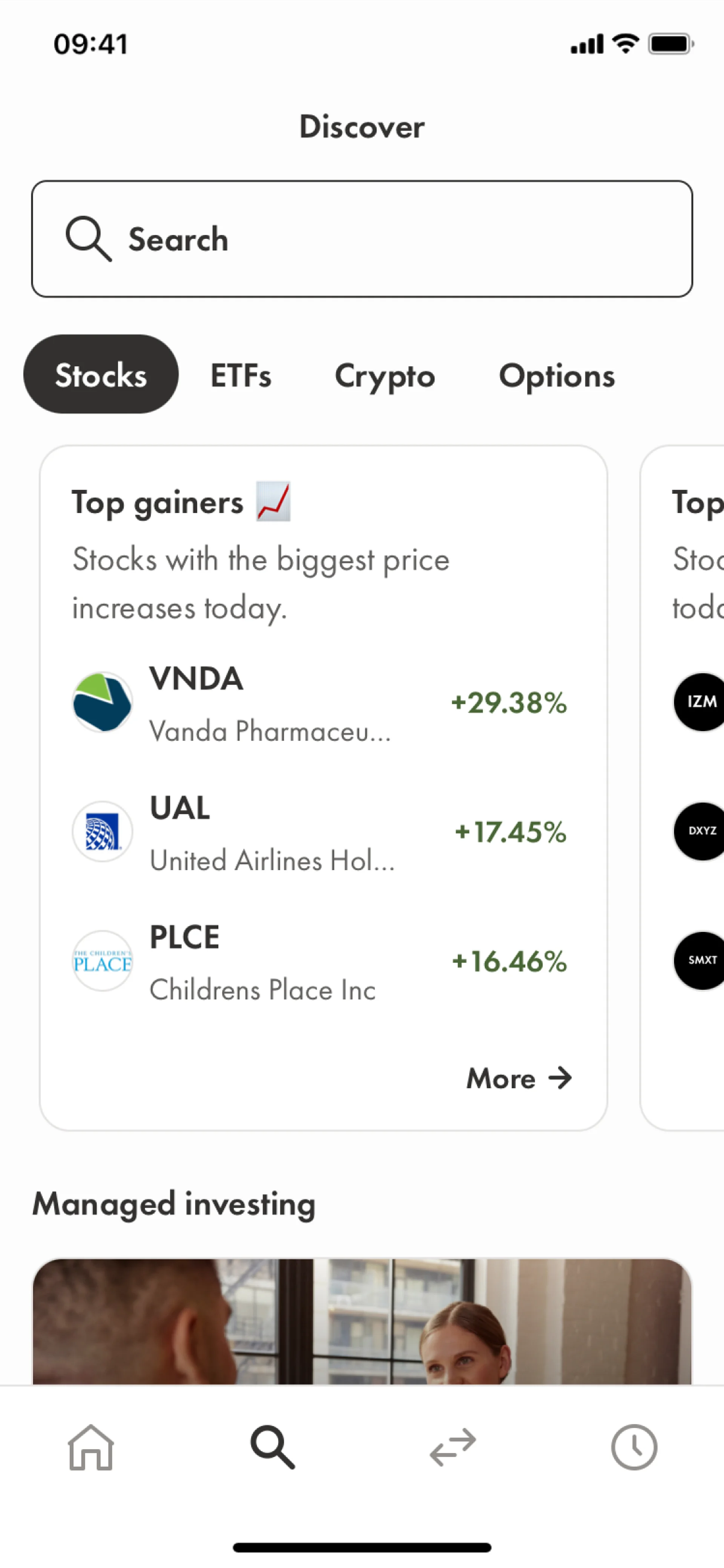
Task: Open the transfers arrows icon
Action: tap(452, 1447)
